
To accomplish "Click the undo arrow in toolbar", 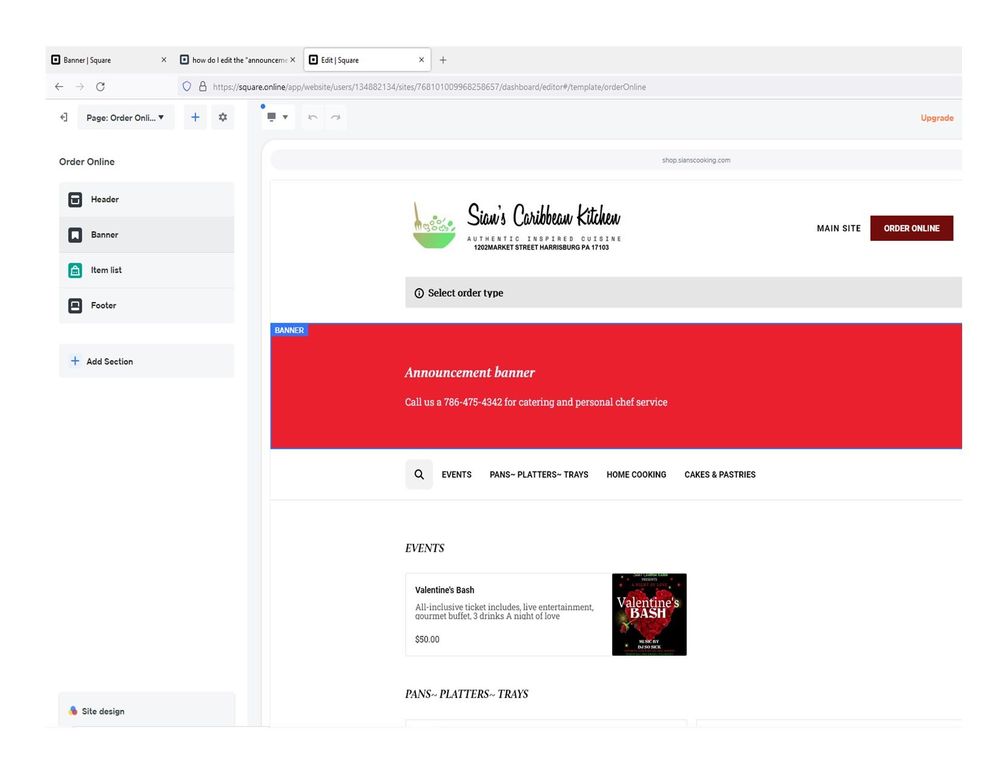I will (313, 118).
